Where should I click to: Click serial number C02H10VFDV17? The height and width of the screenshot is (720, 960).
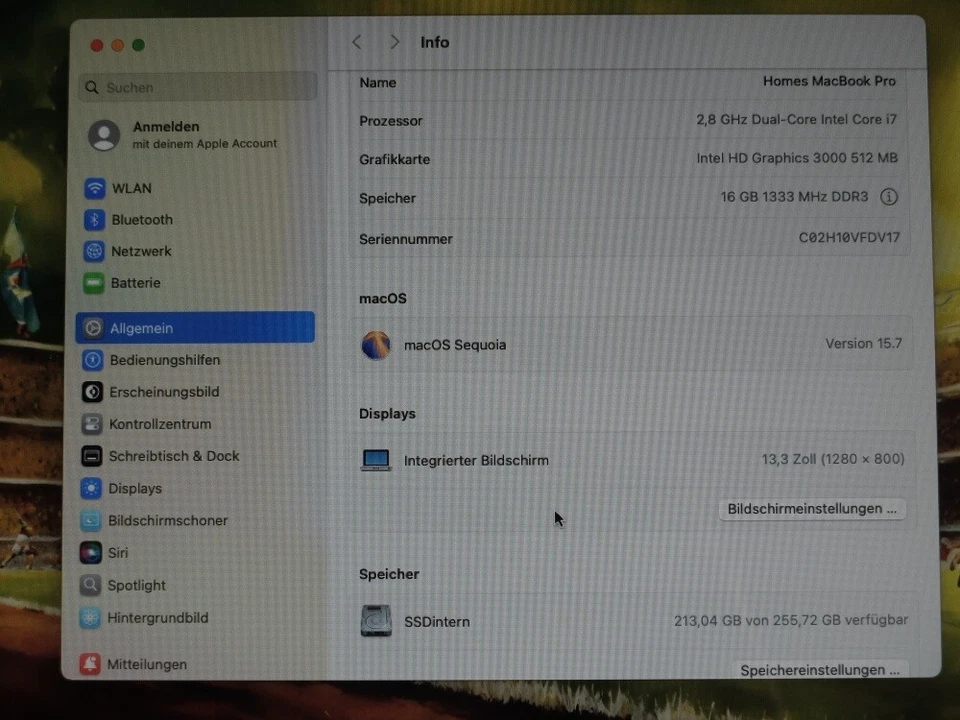coord(849,238)
